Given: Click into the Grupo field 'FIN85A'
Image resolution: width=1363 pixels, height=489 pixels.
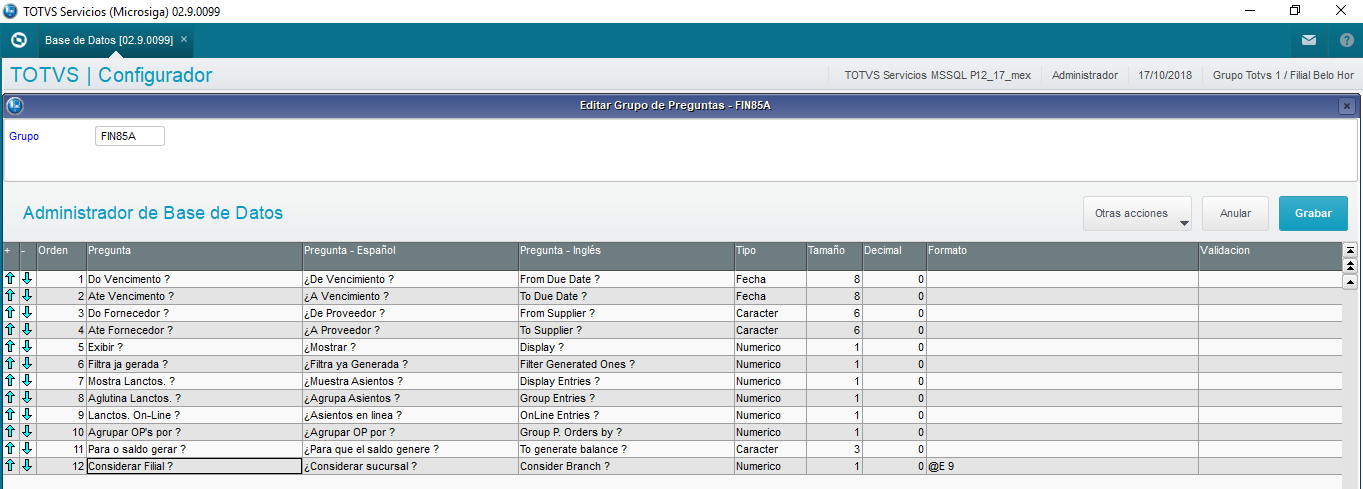Looking at the screenshot, I should click(130, 136).
